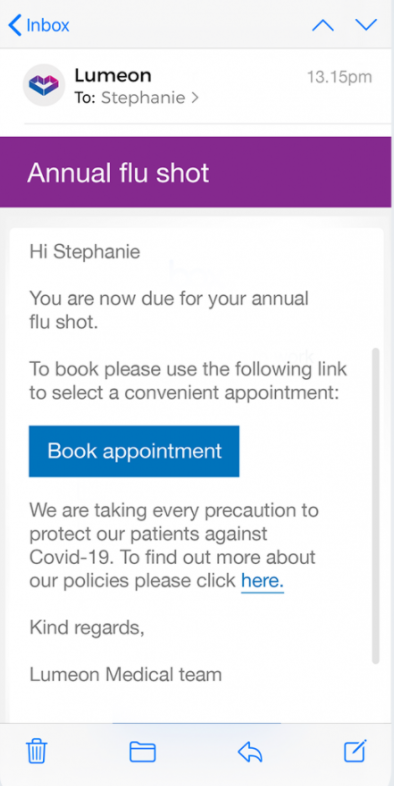
Task: Tap the 13.15pm timestamp
Action: coord(339,77)
